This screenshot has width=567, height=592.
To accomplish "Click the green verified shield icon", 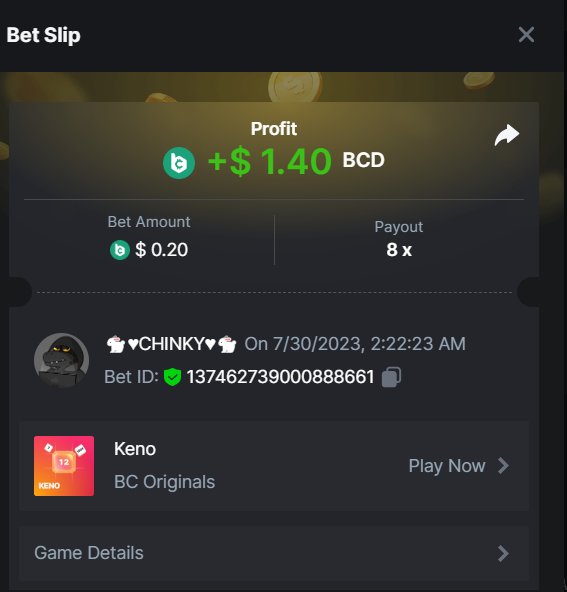I will (173, 377).
